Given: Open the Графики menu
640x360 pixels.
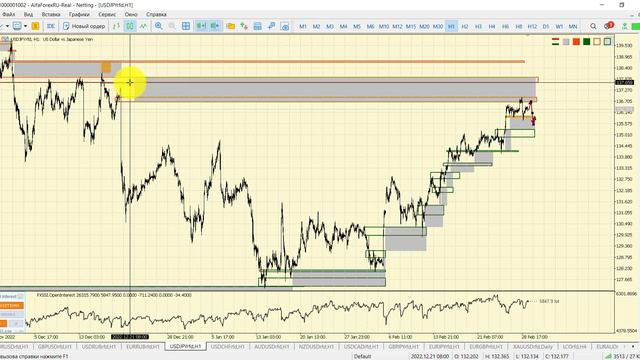Looking at the screenshot, I should 79,14.
